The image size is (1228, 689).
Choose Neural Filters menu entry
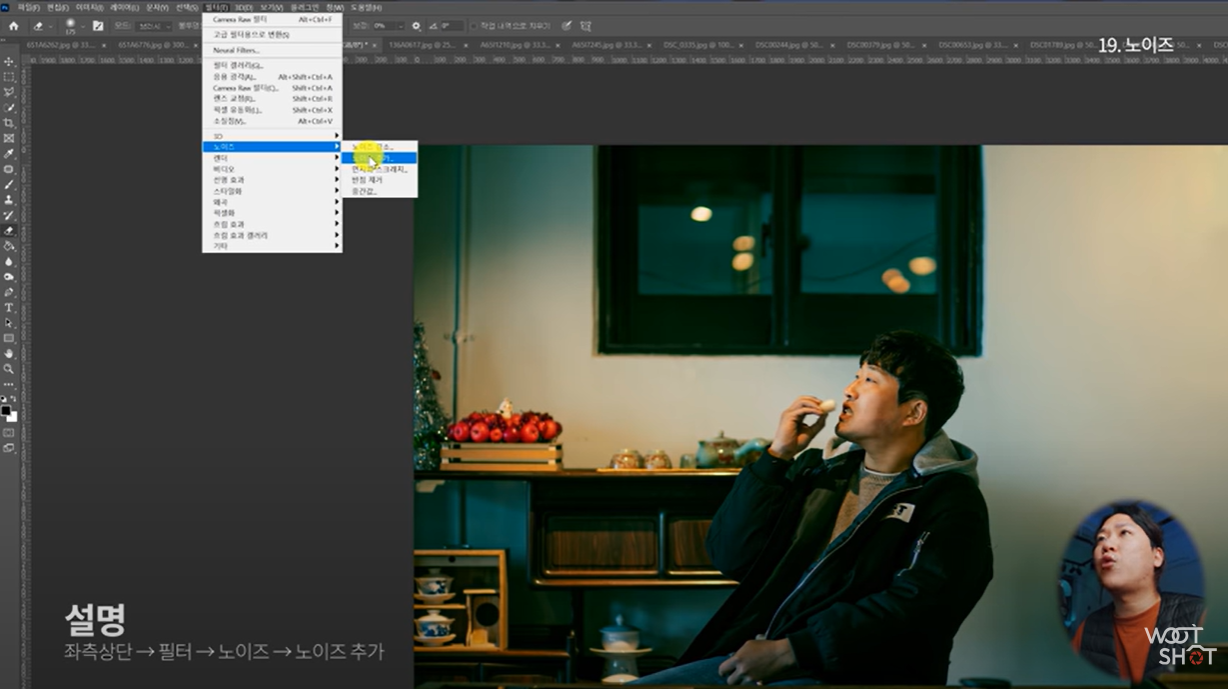click(x=272, y=50)
